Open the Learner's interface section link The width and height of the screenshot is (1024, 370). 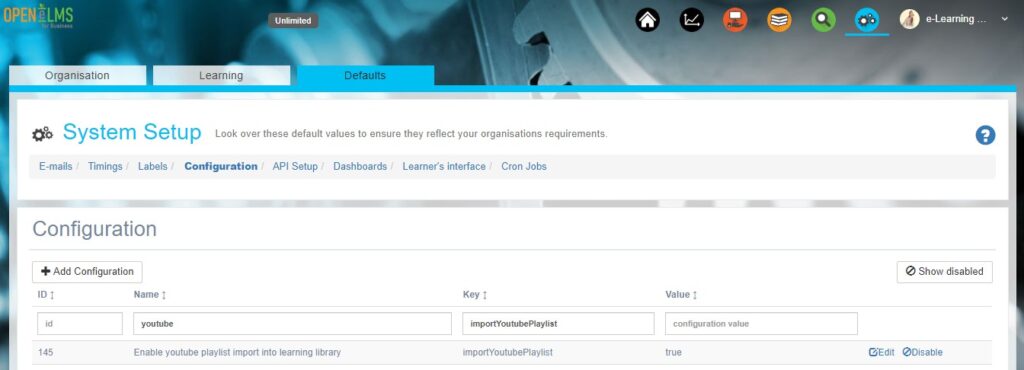coord(444,166)
